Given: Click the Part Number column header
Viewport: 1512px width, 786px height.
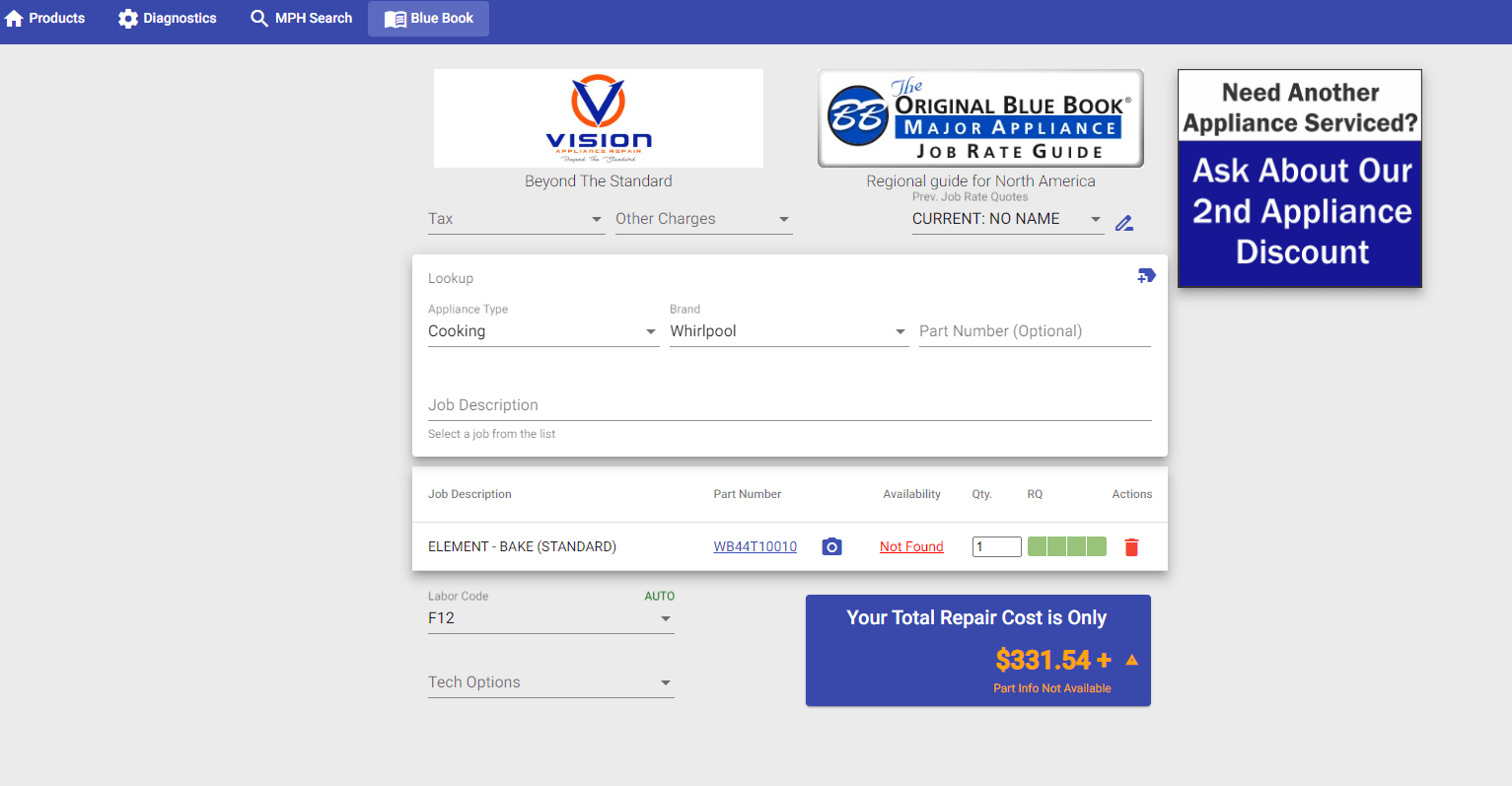Looking at the screenshot, I should [x=748, y=494].
